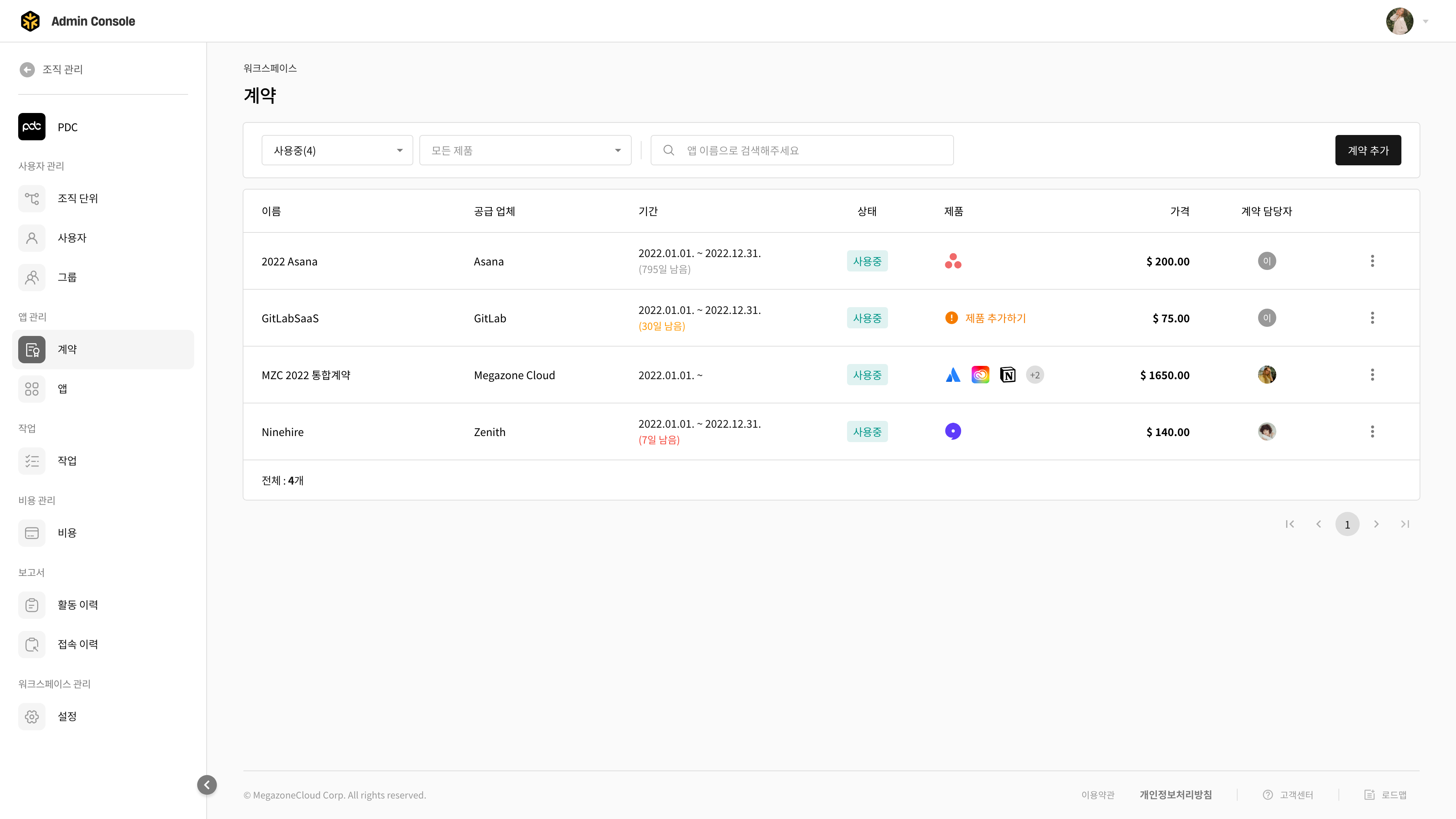
Task: Go to the last page of results
Action: click(x=1405, y=524)
